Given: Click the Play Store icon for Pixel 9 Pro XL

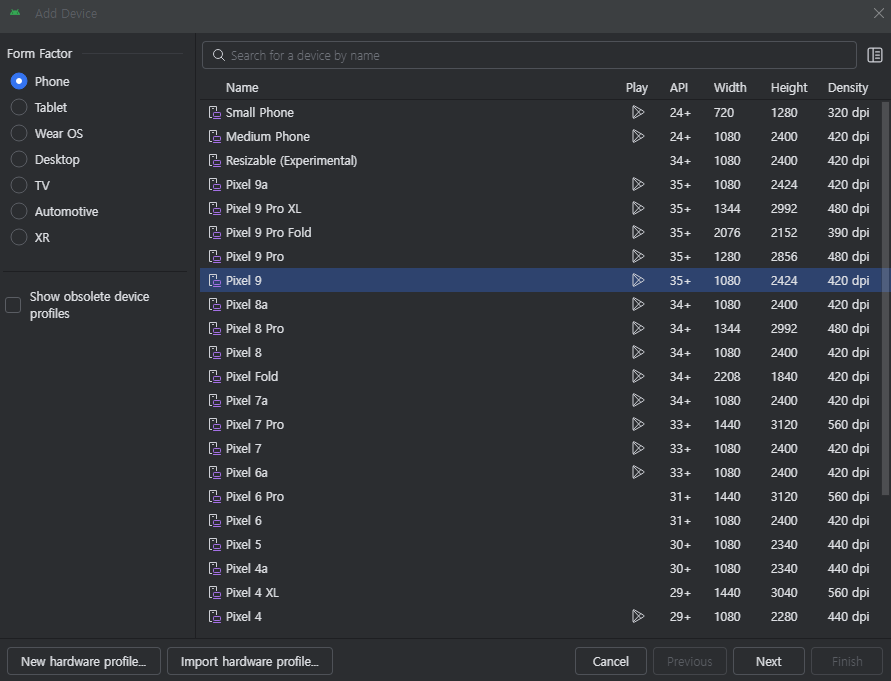Looking at the screenshot, I should click(x=638, y=208).
